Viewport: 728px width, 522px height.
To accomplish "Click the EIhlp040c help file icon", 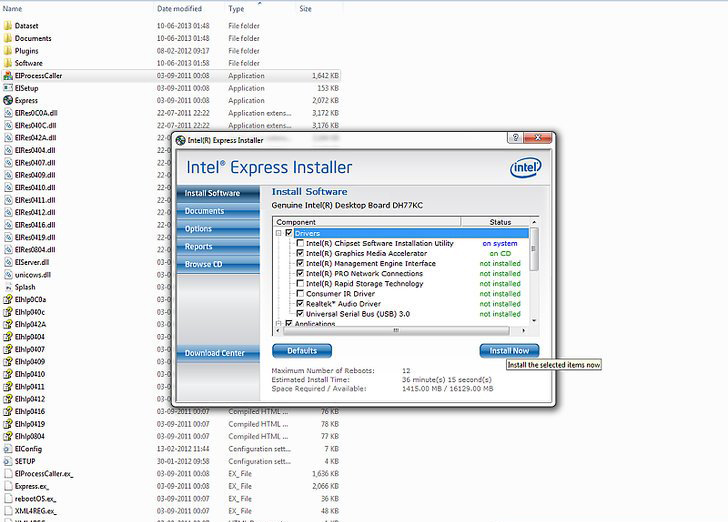I will [x=8, y=312].
